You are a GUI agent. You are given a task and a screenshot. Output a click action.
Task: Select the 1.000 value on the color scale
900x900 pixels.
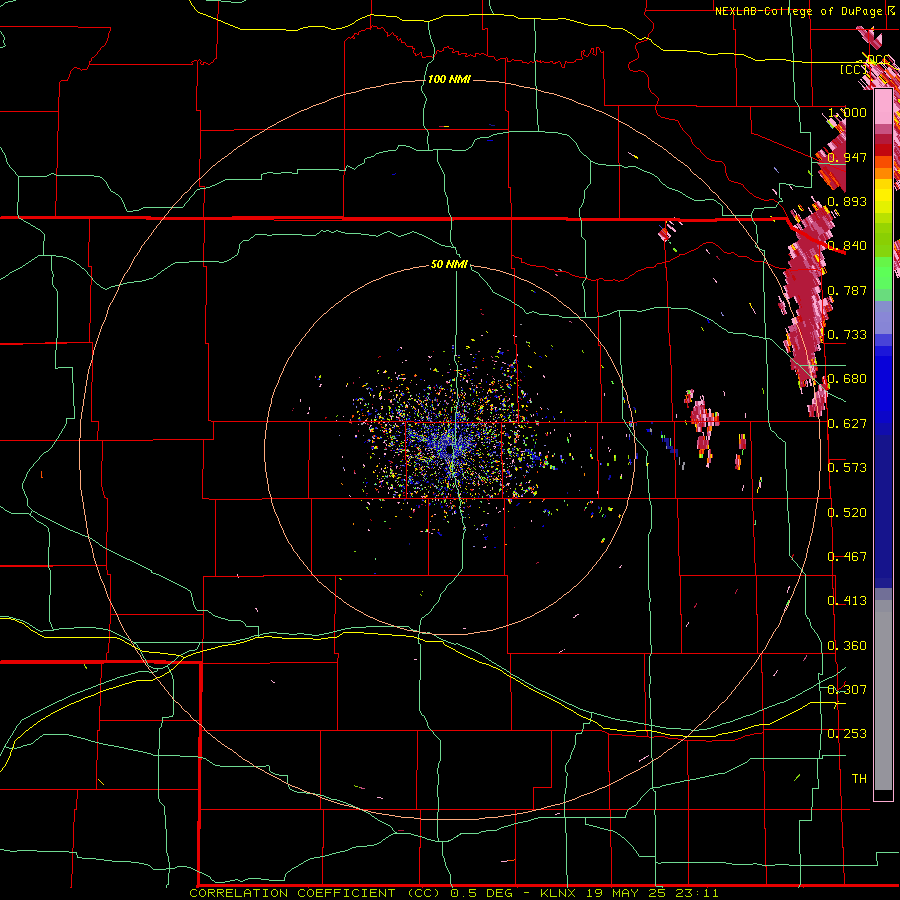pyautogui.click(x=847, y=112)
